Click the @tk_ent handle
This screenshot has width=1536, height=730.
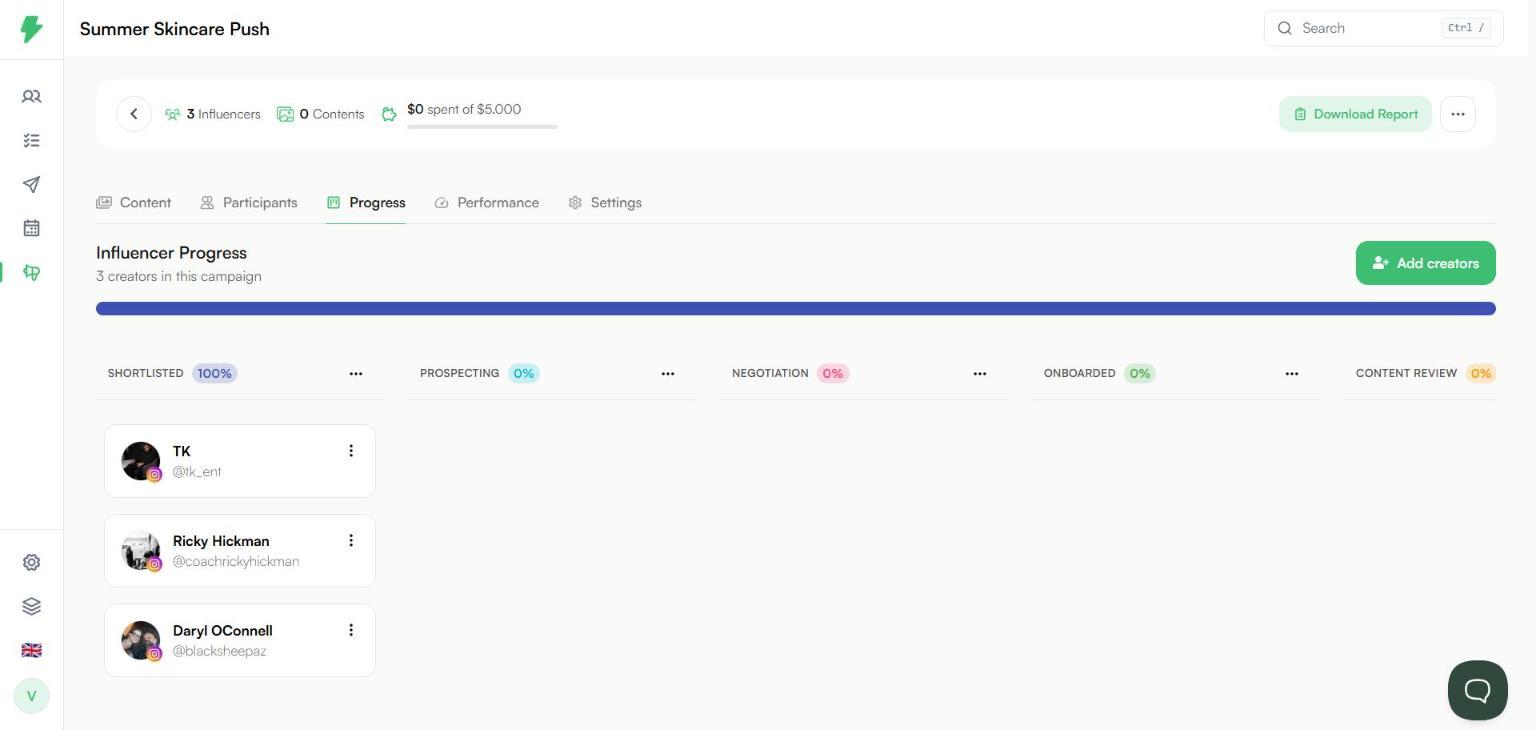point(197,472)
